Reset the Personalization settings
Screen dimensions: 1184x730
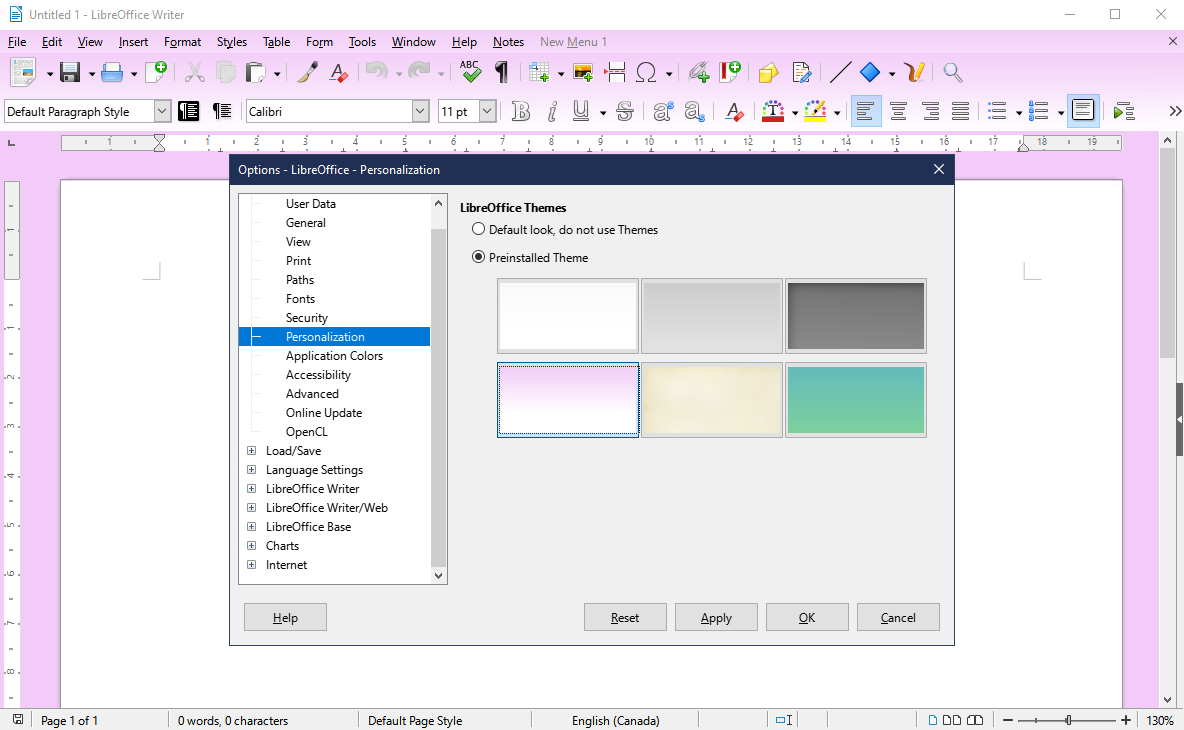point(625,616)
